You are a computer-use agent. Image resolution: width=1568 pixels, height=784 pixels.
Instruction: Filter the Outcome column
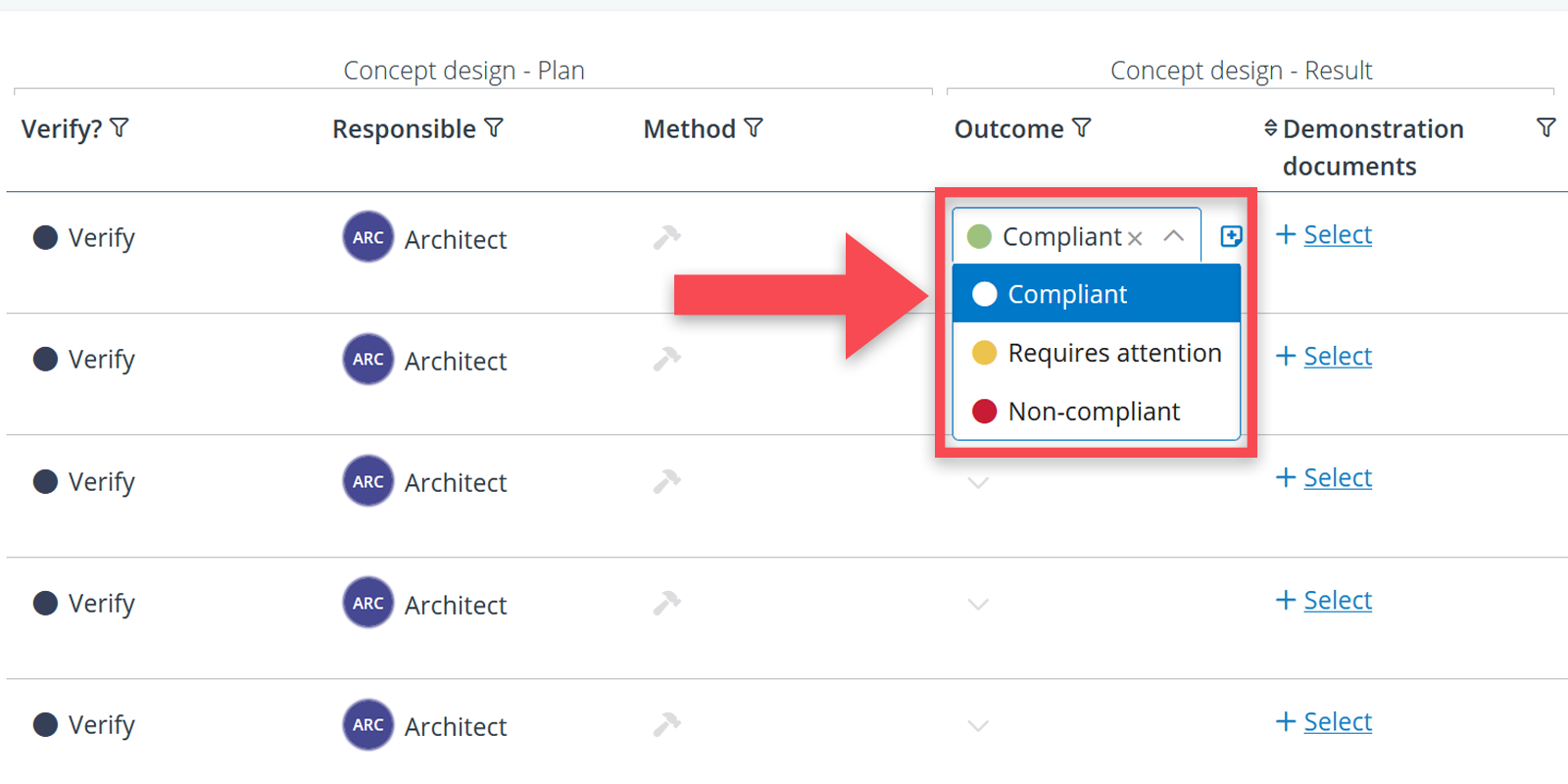pyautogui.click(x=1082, y=128)
